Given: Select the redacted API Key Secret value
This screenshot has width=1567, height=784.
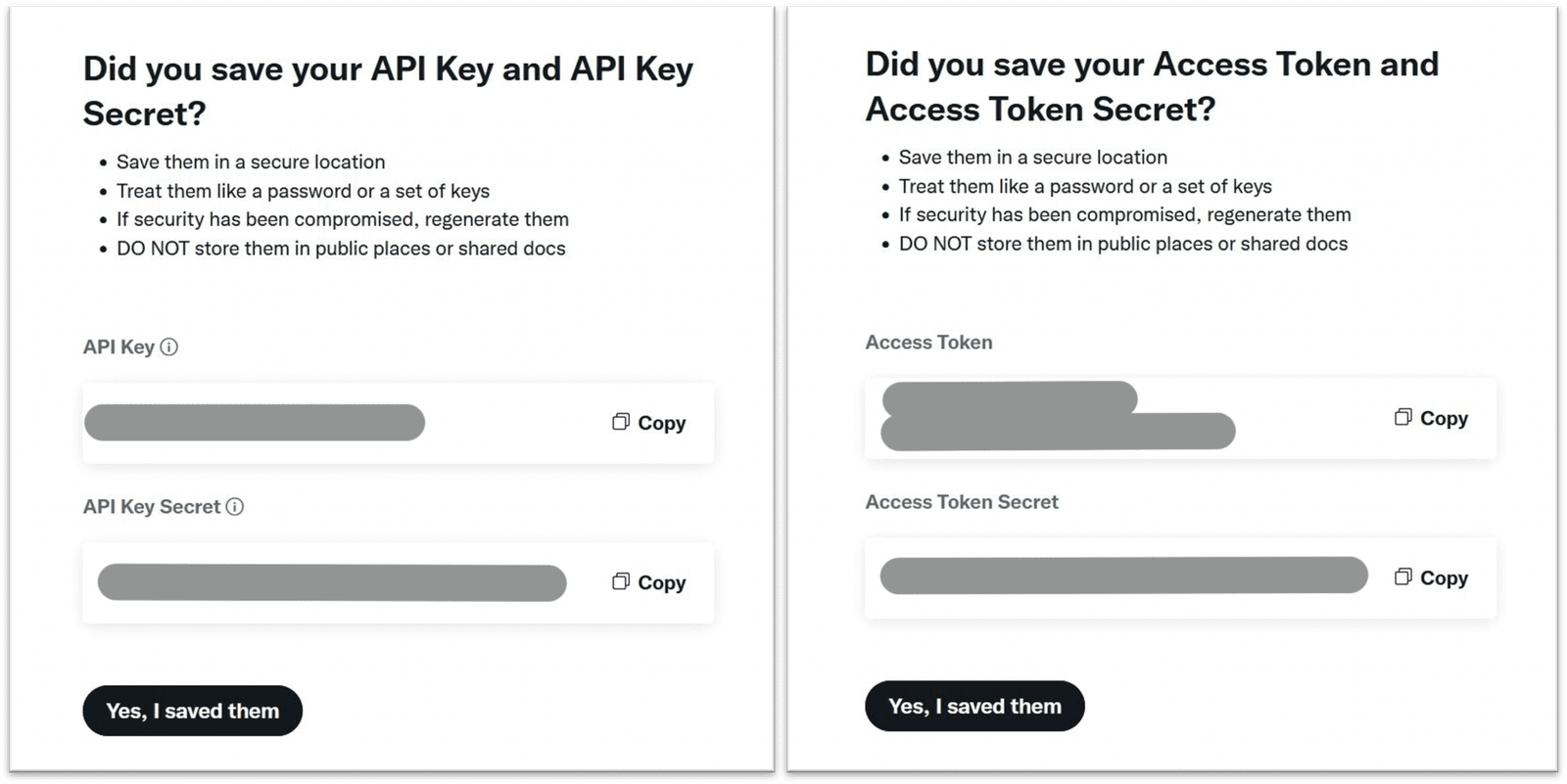Looking at the screenshot, I should (332, 582).
